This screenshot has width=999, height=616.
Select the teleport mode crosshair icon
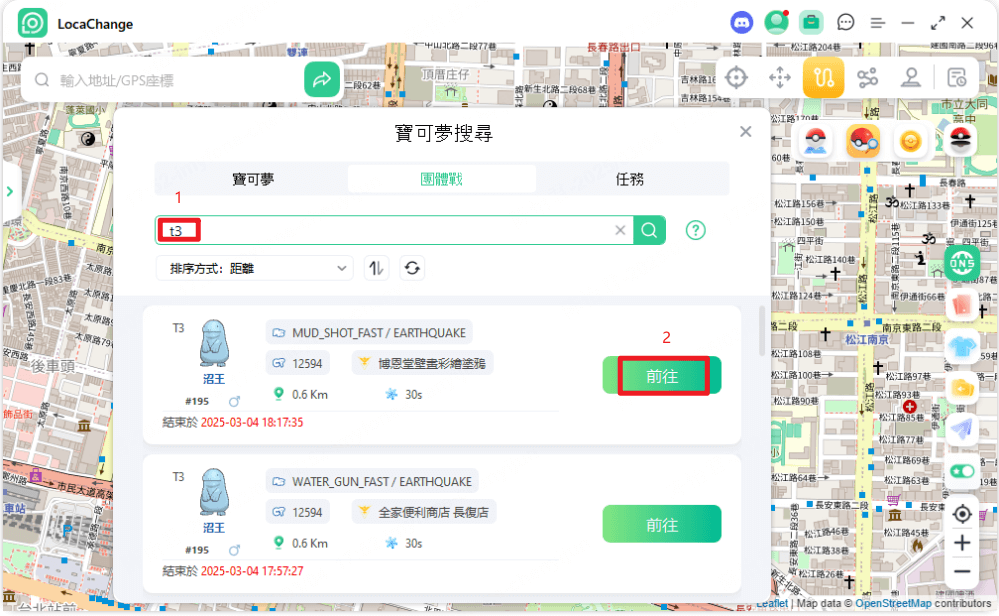click(x=736, y=78)
